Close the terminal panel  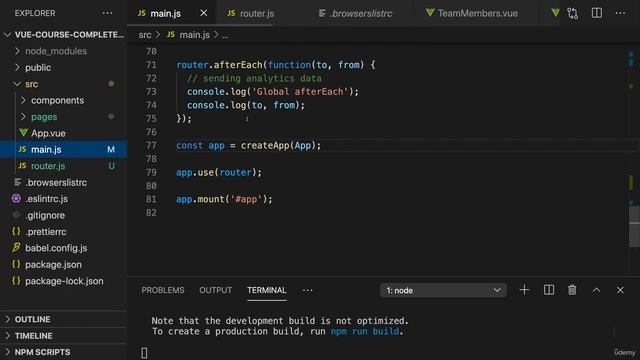coord(620,290)
